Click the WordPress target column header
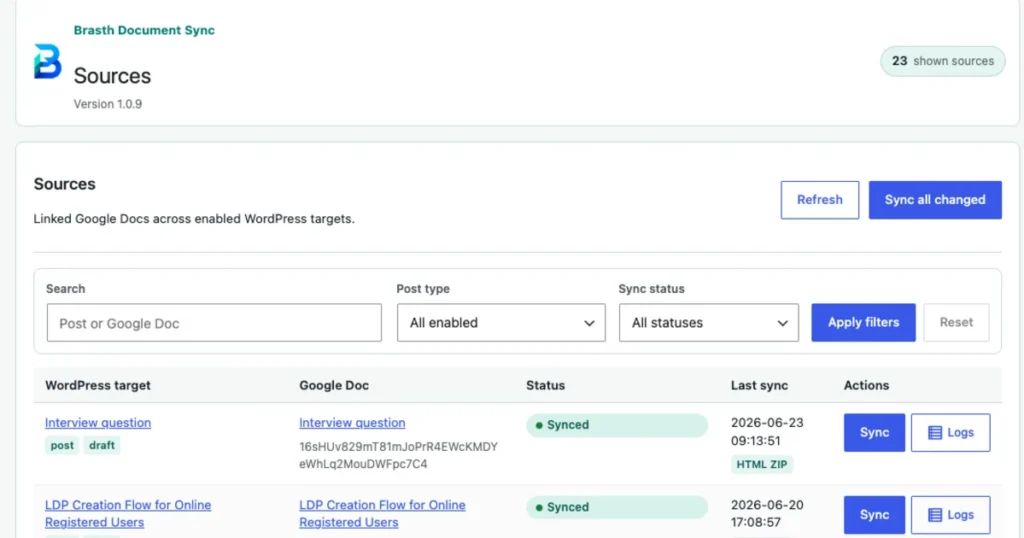Image resolution: width=1024 pixels, height=538 pixels. pos(98,385)
